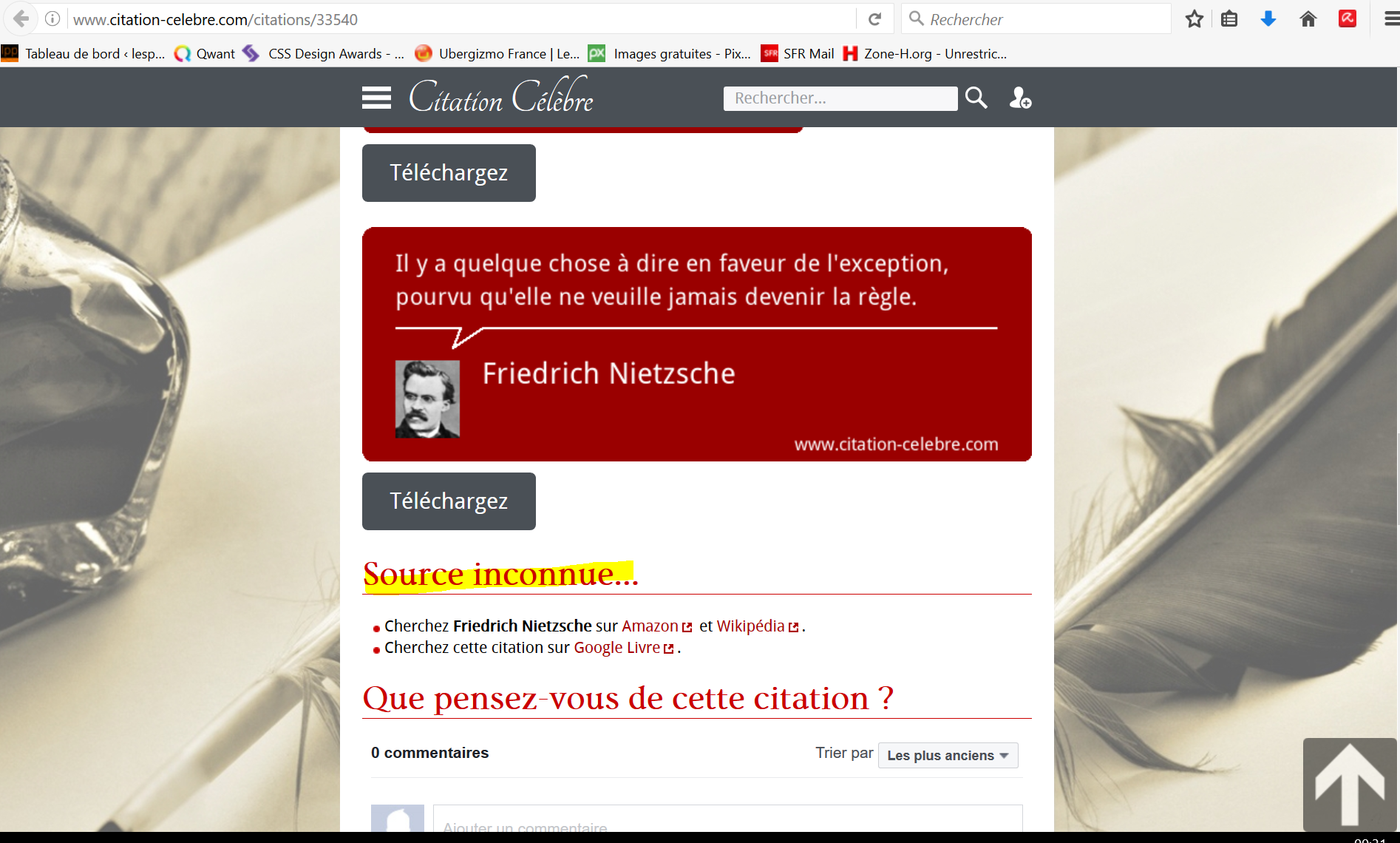1400x843 pixels.
Task: Click the Citation Célèbre logo
Action: tap(501, 97)
